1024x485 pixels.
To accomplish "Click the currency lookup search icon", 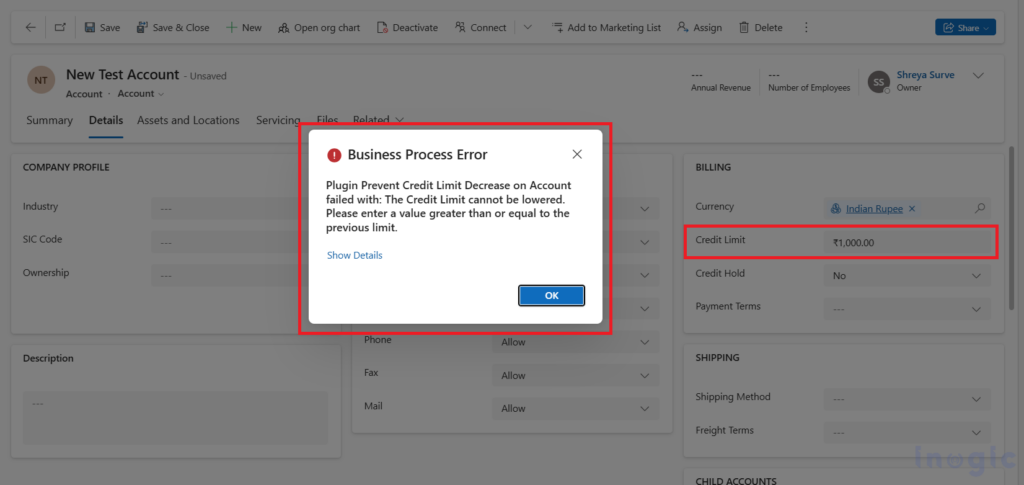I will [980, 209].
